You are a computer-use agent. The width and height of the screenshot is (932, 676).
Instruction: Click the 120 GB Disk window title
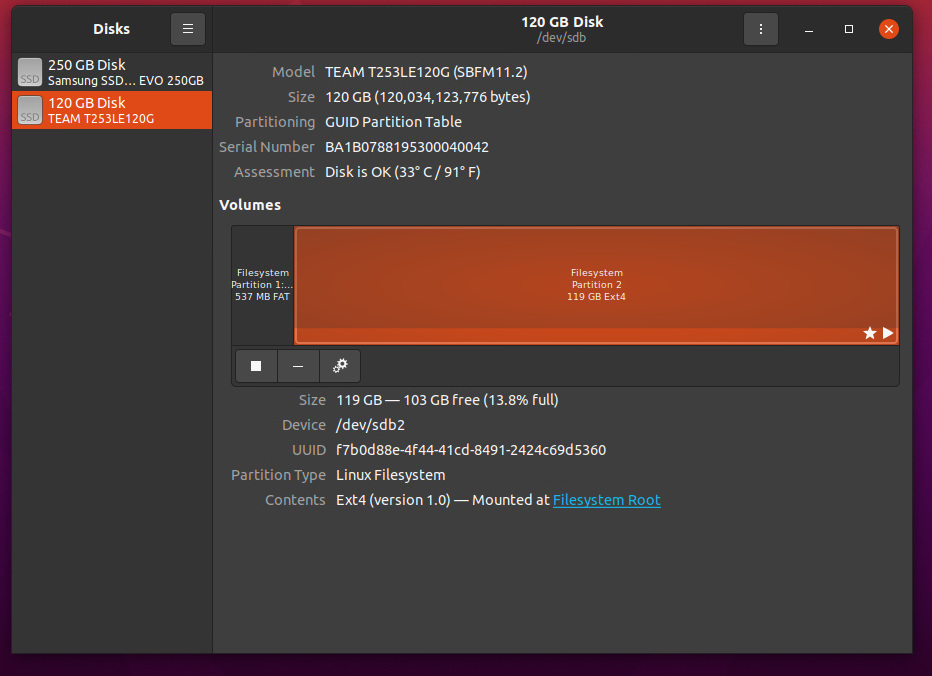[562, 22]
